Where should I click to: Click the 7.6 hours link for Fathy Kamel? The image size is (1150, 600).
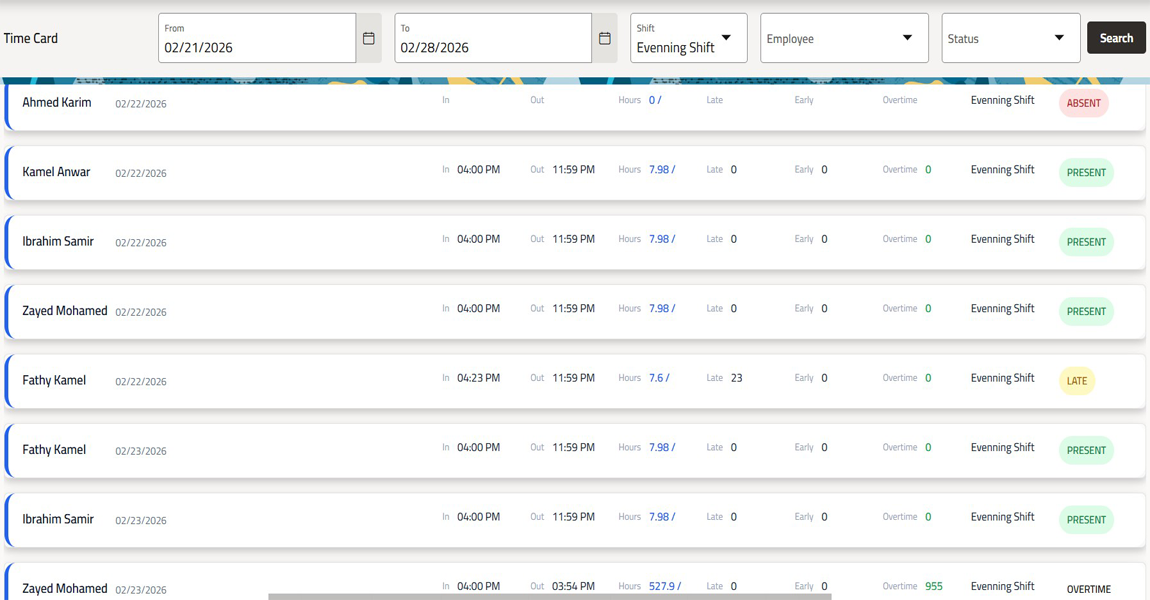point(658,378)
